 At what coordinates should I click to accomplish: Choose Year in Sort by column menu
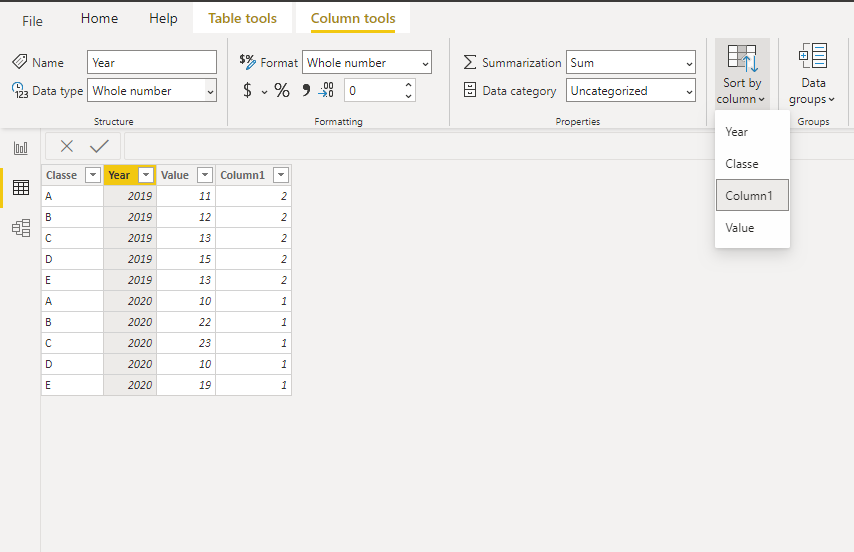coord(752,132)
